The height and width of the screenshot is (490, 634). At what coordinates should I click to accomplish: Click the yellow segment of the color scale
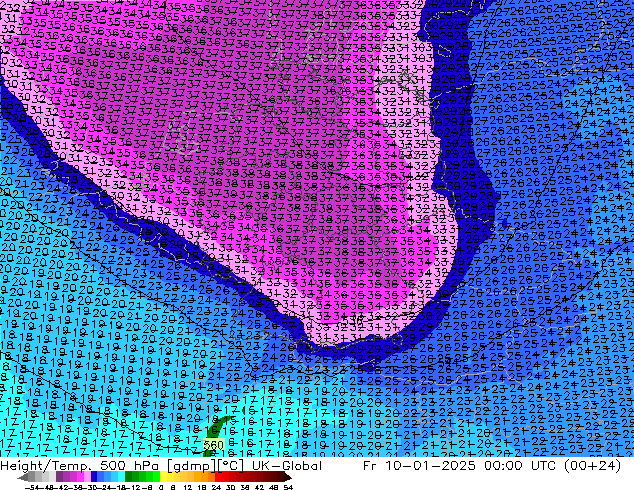pyautogui.click(x=163, y=476)
